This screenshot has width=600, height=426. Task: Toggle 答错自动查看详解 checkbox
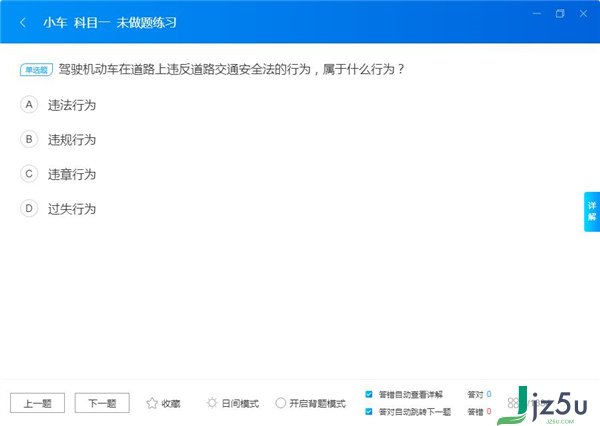pos(369,394)
